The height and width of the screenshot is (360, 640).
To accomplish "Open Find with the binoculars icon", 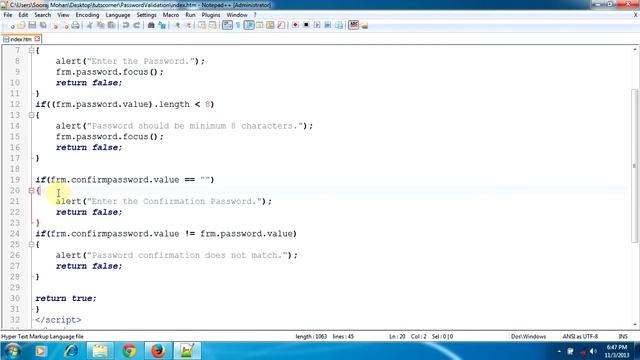I will tap(151, 25).
